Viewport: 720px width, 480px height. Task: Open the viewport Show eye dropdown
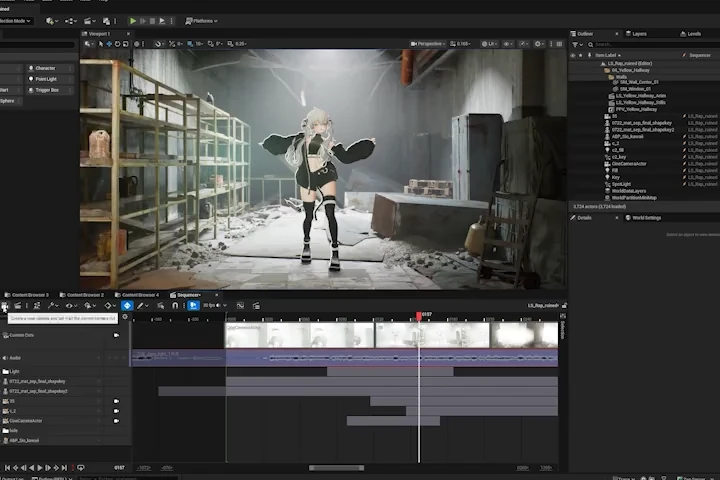pos(508,44)
